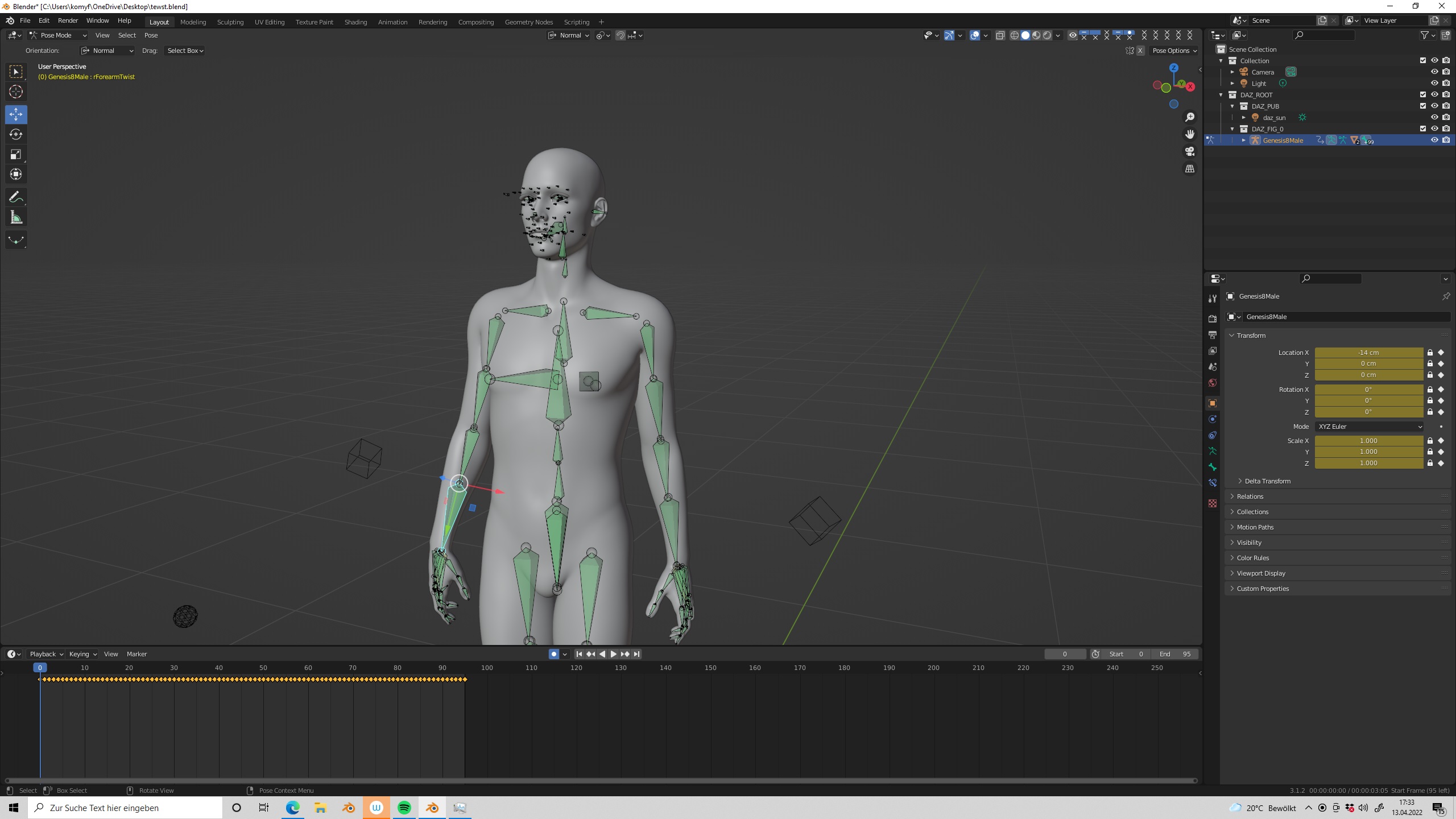Open the Render menu

coord(68,20)
